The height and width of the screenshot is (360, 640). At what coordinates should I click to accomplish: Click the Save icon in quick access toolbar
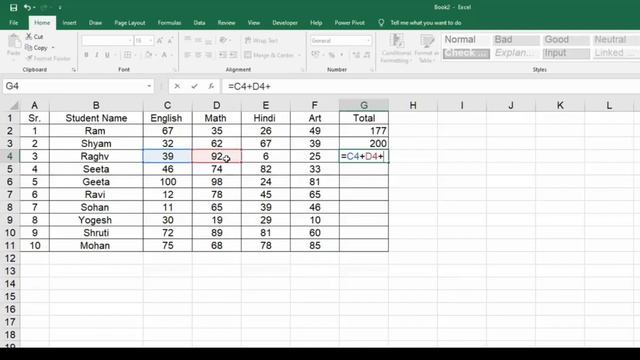point(13,7)
